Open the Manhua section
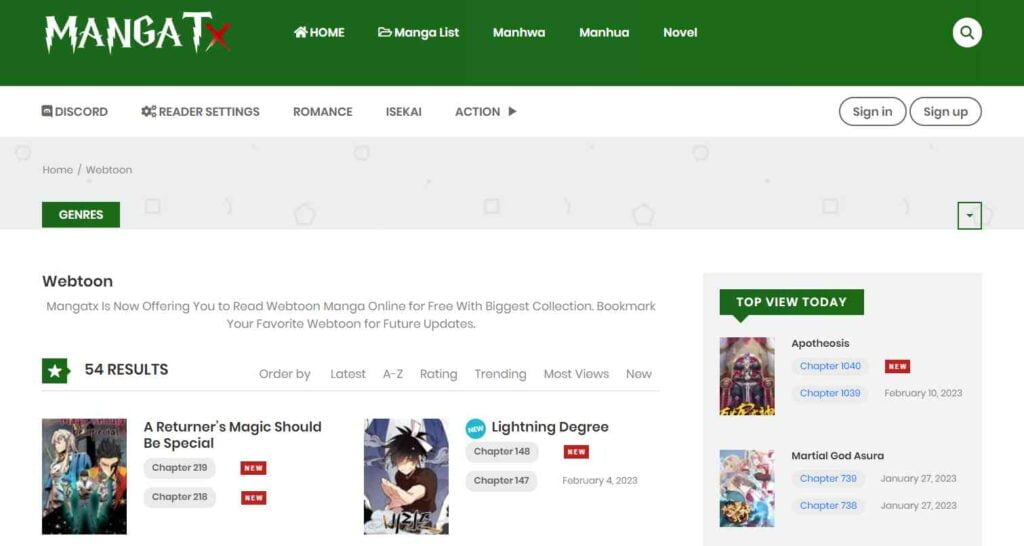 (604, 33)
